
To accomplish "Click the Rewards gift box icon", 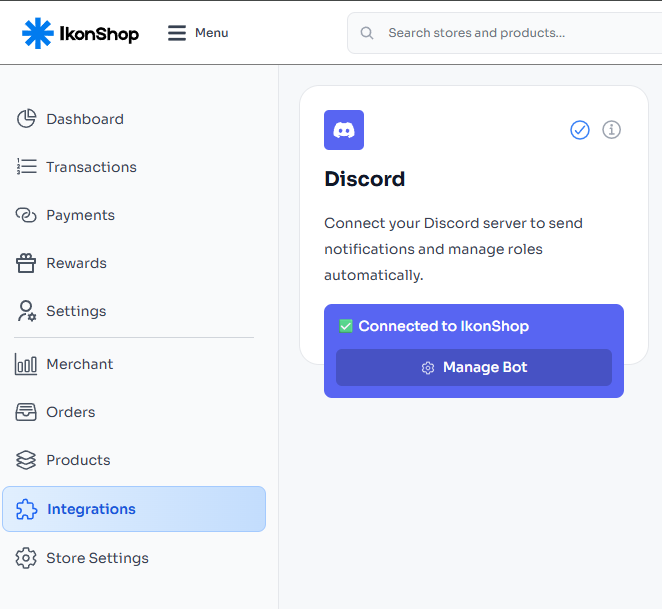I will pos(26,263).
